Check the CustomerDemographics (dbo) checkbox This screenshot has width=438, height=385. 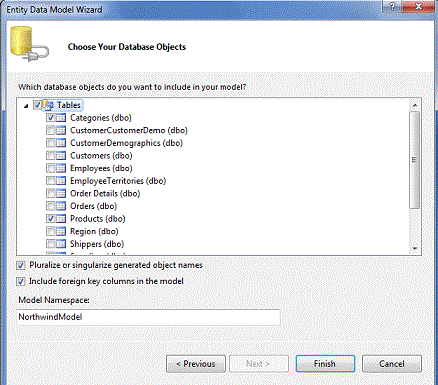(51, 143)
